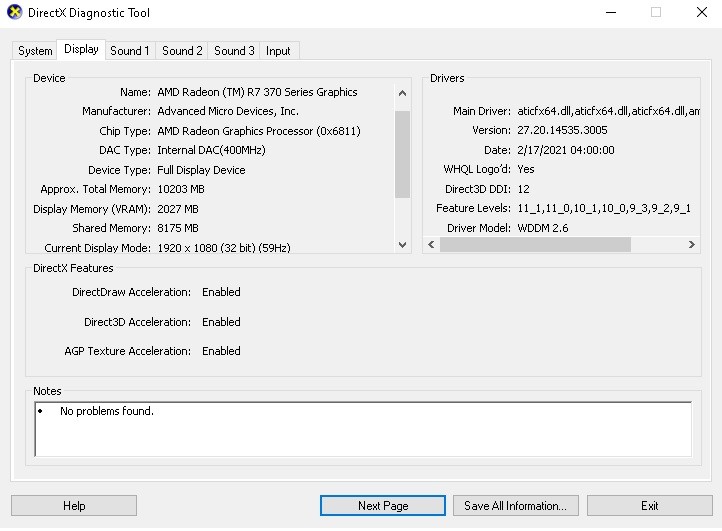Click display mode '1920 x 1080 (32 bit) (59Hz)'
The width and height of the screenshot is (722, 531).
click(x=224, y=248)
